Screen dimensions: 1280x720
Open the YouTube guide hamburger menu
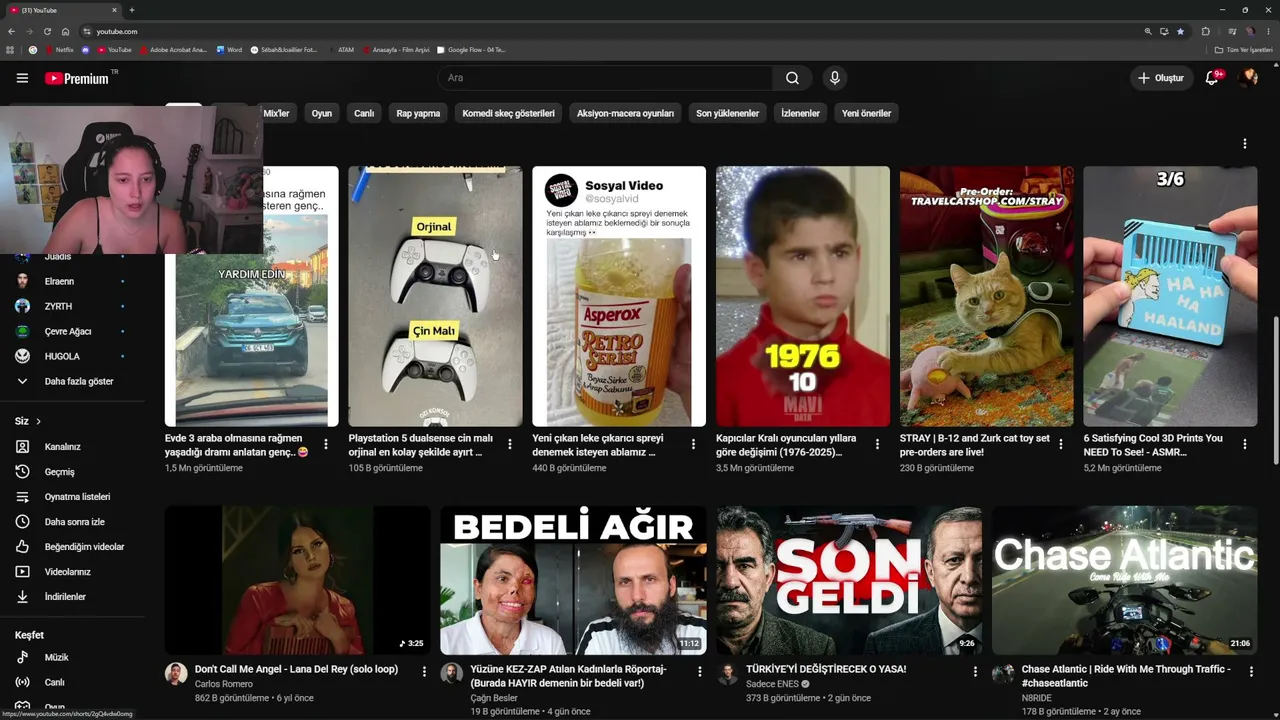[x=22, y=78]
